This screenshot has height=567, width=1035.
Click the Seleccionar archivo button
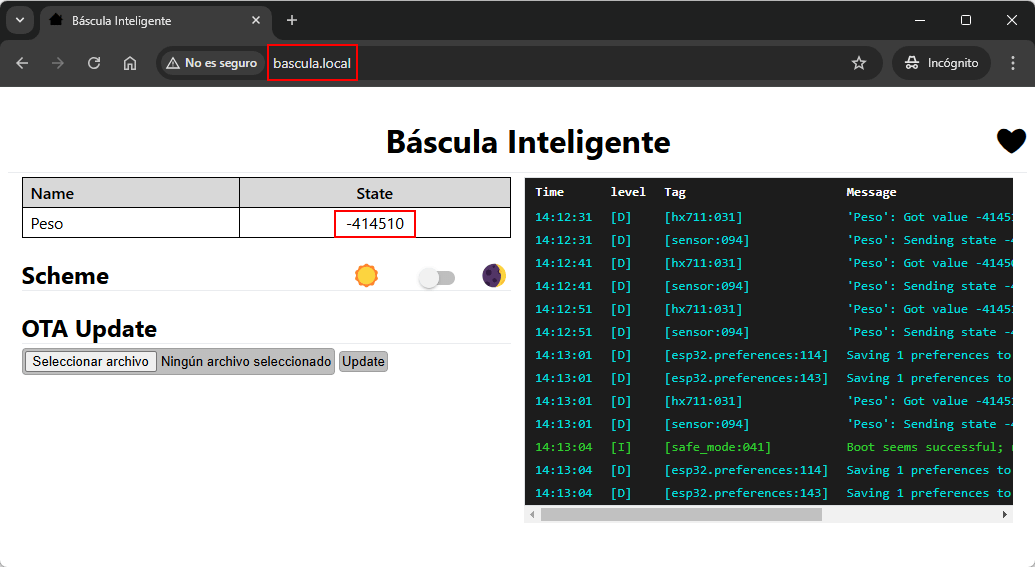(90, 361)
